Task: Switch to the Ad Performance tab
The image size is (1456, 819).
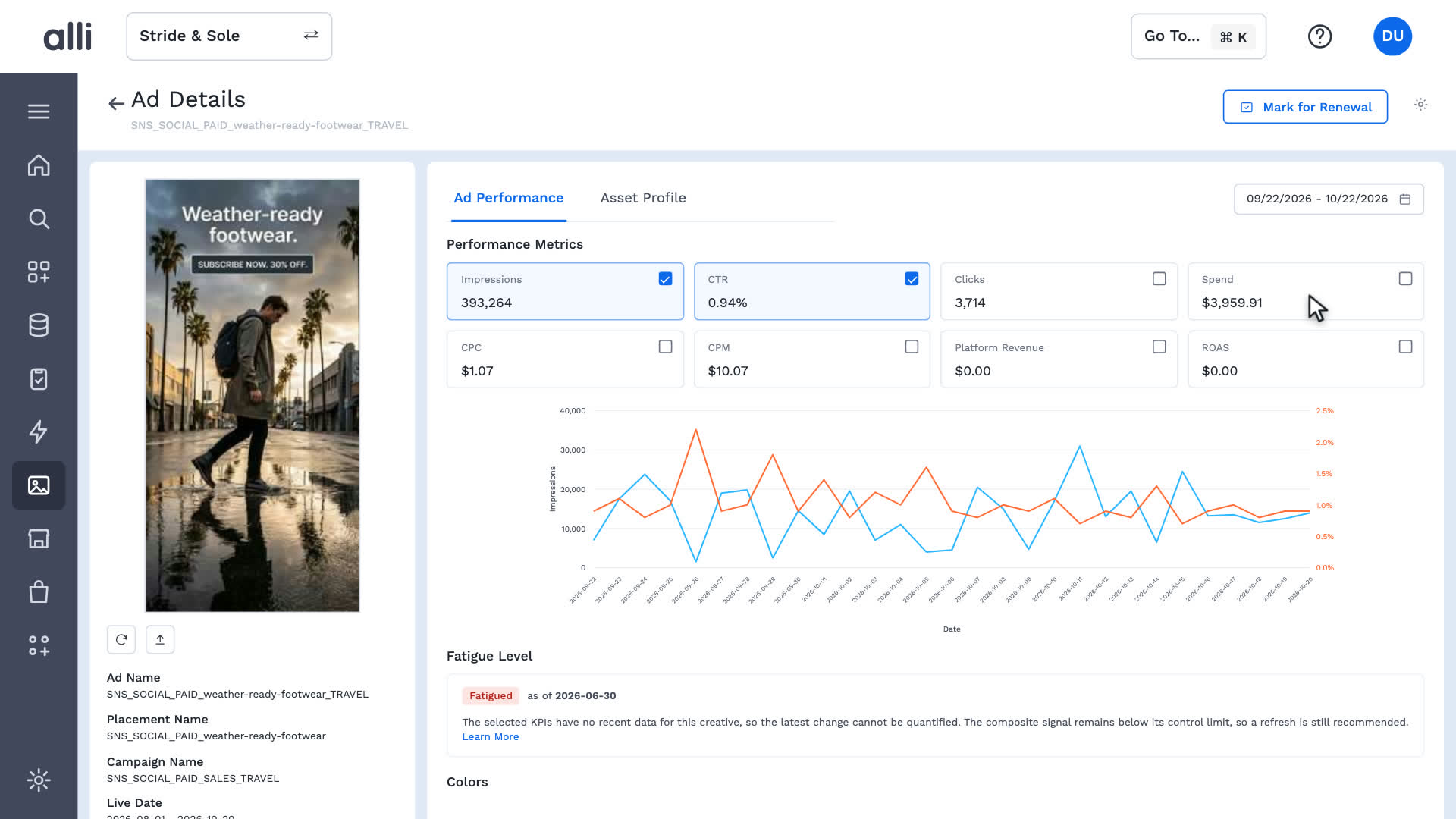Action: click(508, 198)
